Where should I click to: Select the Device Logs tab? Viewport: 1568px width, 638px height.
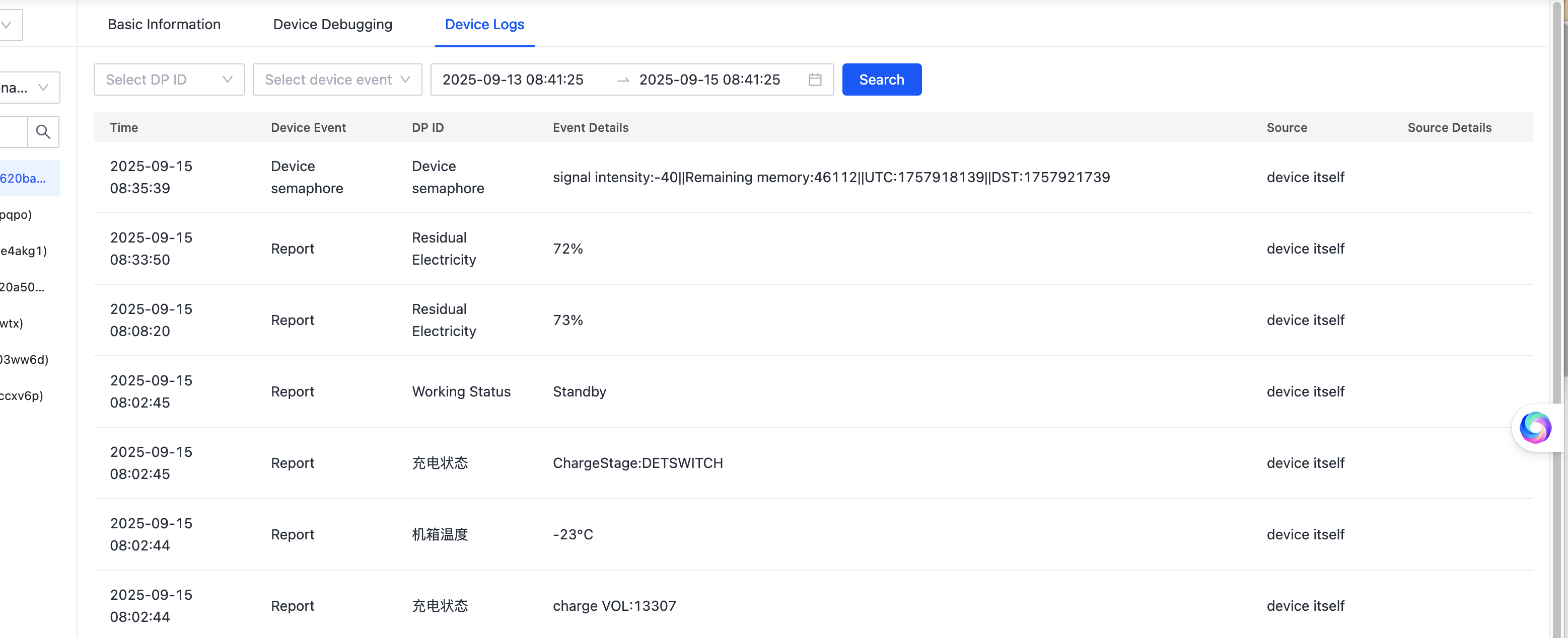(x=484, y=24)
